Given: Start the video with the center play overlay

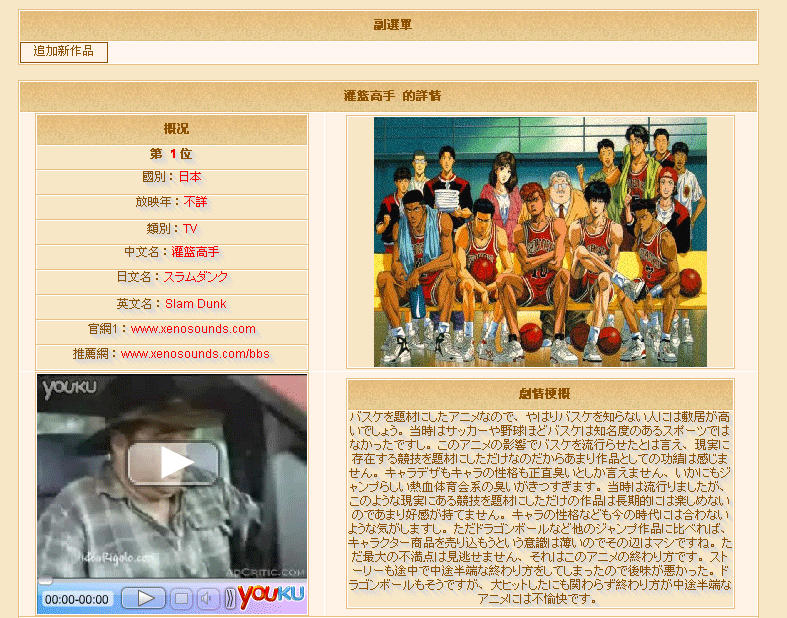Looking at the screenshot, I should click(x=173, y=463).
